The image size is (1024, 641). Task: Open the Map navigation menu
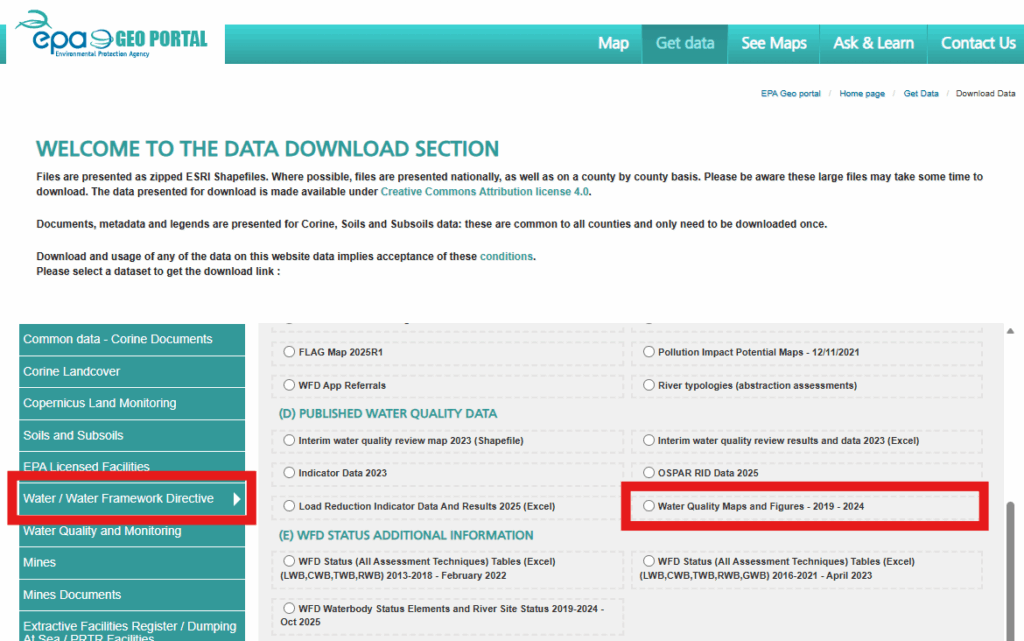tap(613, 43)
